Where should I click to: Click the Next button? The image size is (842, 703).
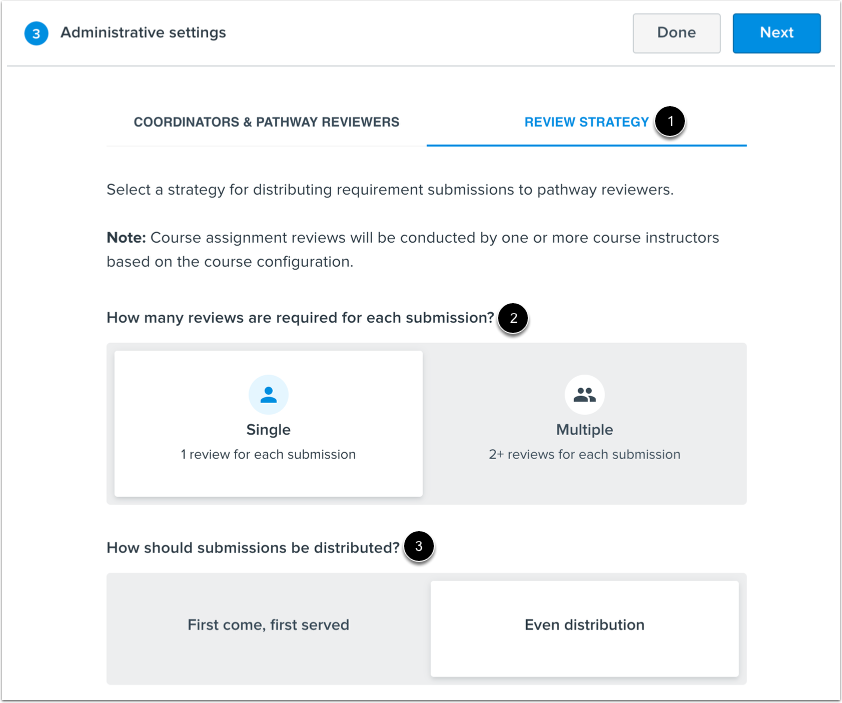tap(777, 33)
